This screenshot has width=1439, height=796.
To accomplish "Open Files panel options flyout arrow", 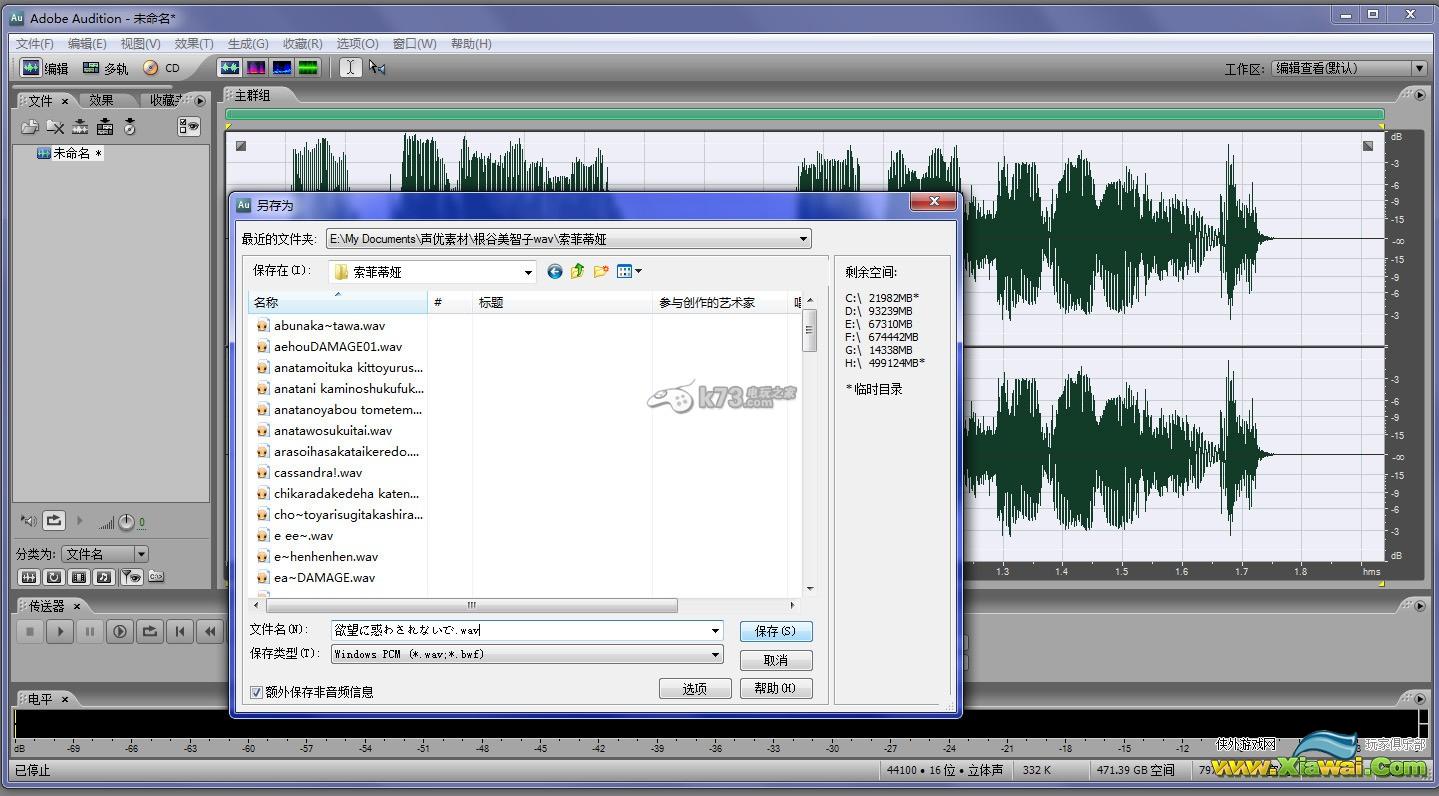I will pyautogui.click(x=200, y=100).
